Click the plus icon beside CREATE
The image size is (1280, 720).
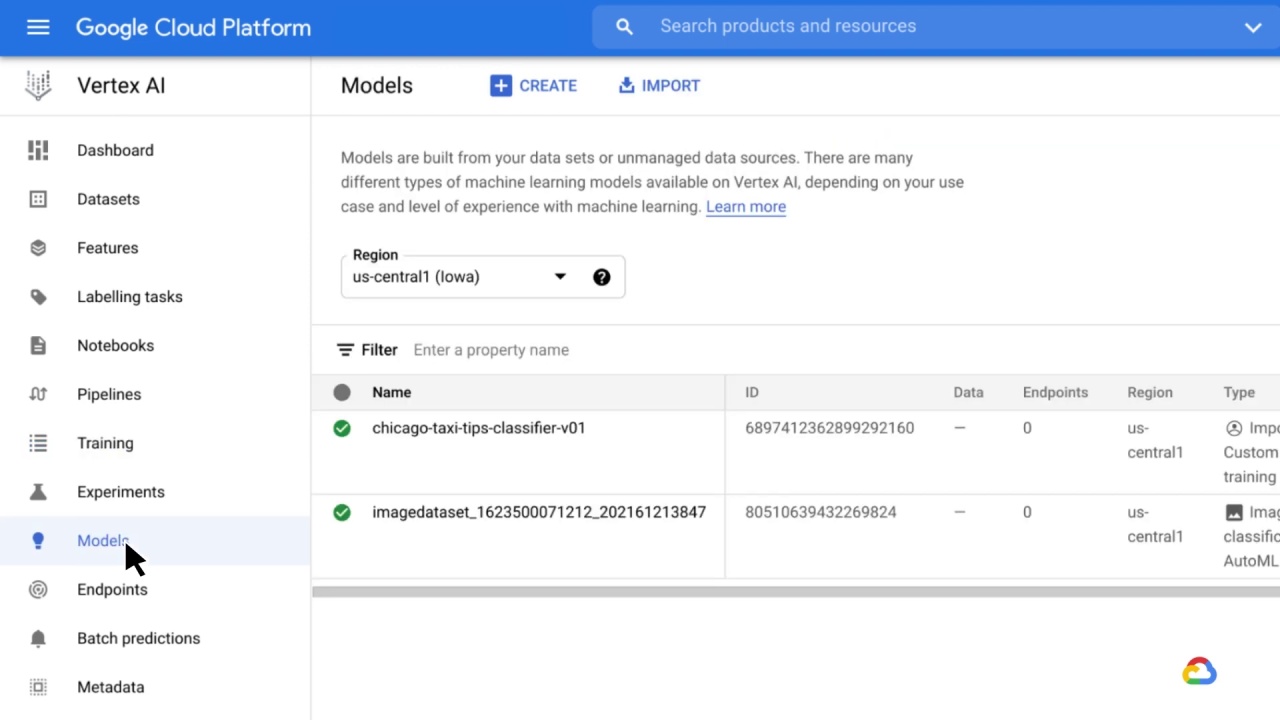point(500,86)
